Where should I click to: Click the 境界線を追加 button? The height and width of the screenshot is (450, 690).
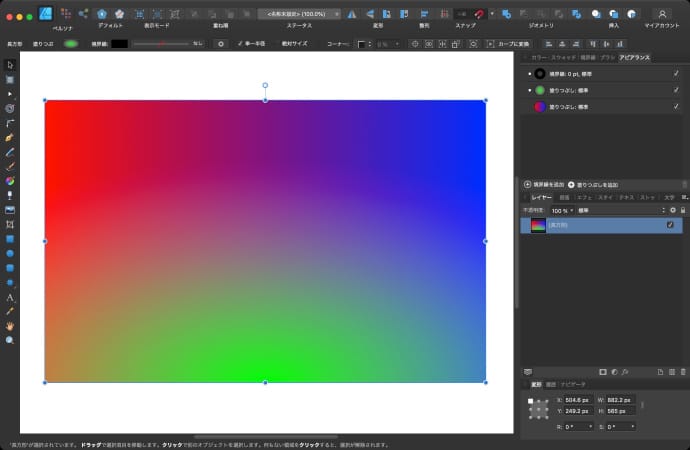[543, 185]
